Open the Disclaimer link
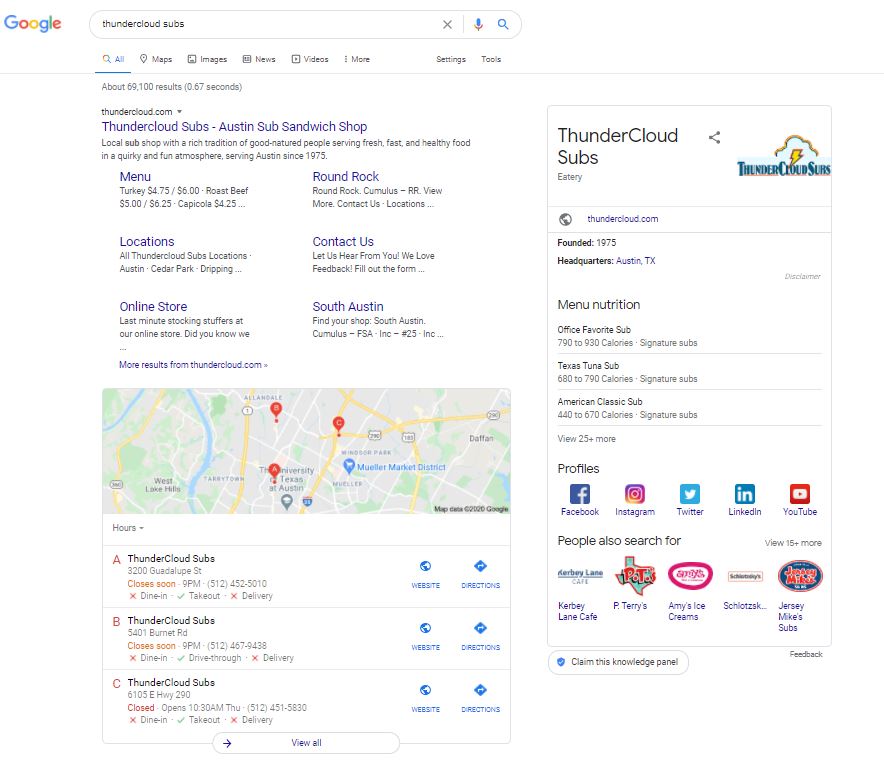The image size is (884, 761). click(802, 276)
